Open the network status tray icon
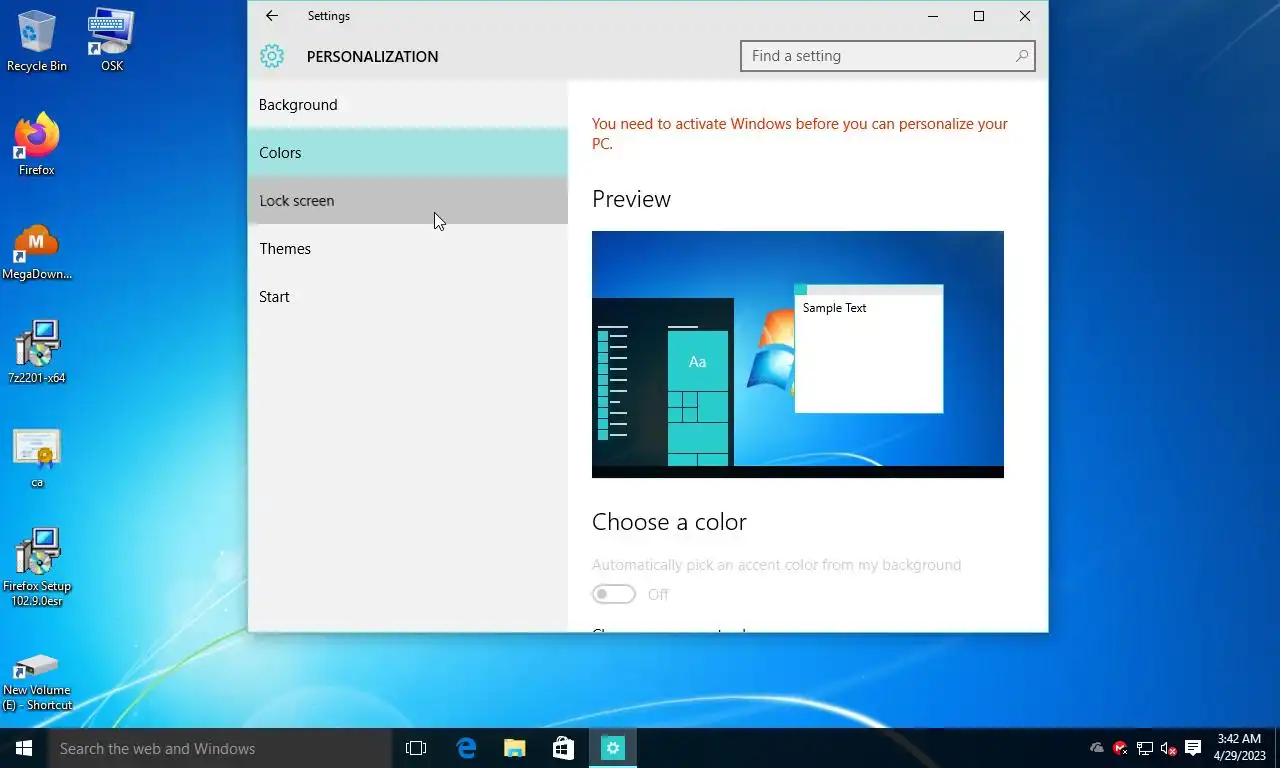 pyautogui.click(x=1145, y=748)
